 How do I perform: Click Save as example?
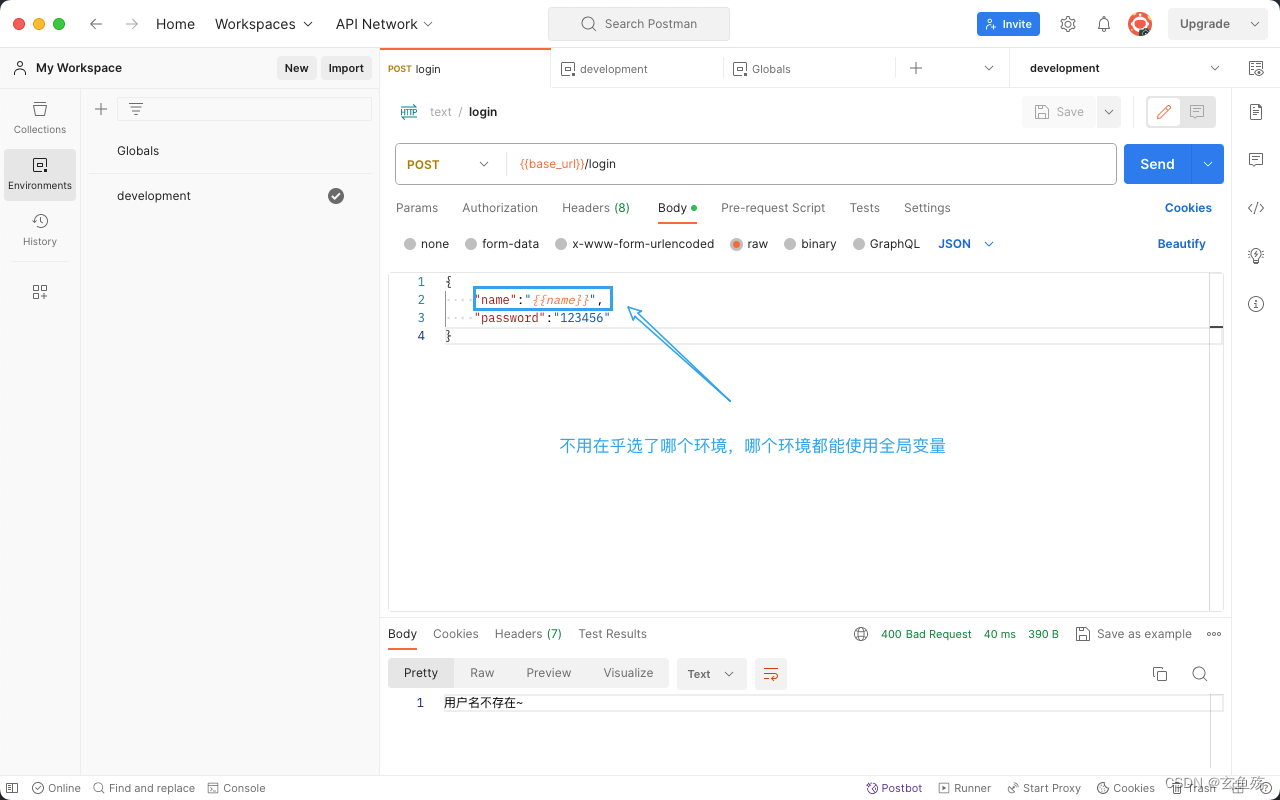pos(1134,634)
